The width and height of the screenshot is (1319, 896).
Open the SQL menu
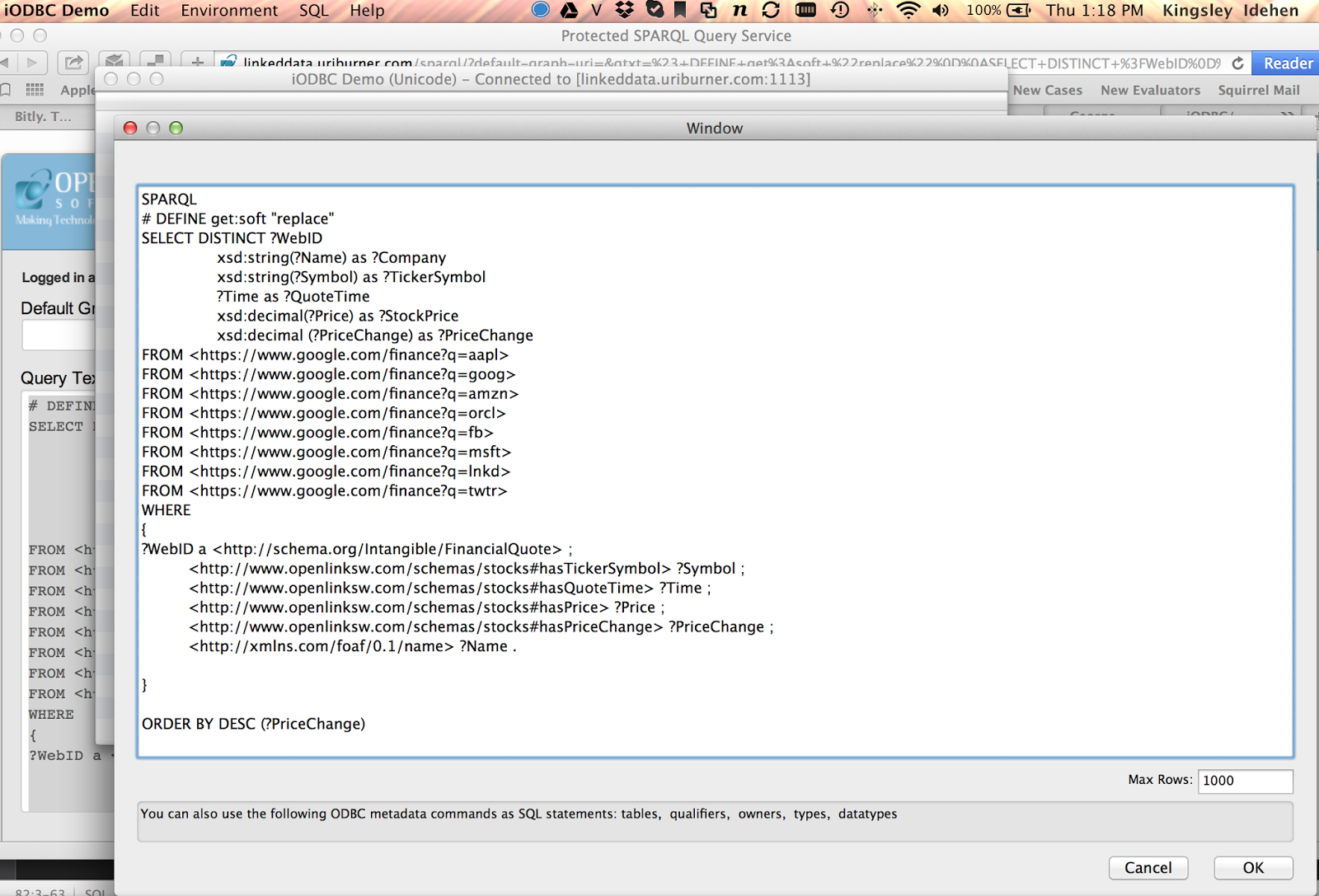(x=313, y=11)
